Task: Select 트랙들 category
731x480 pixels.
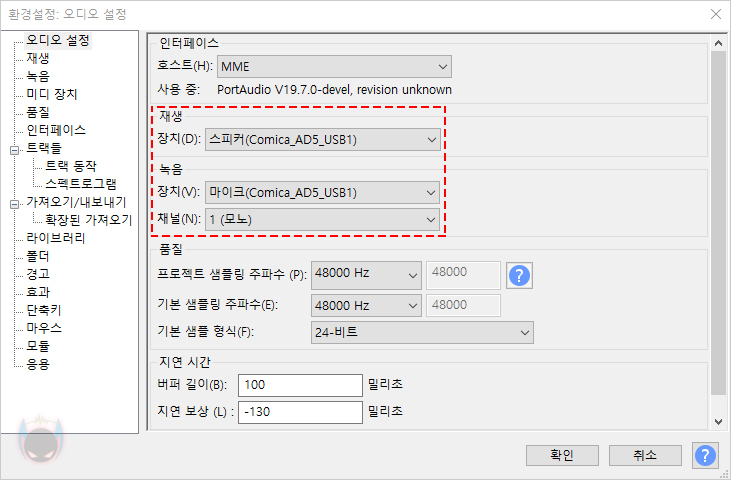Action: [44, 148]
